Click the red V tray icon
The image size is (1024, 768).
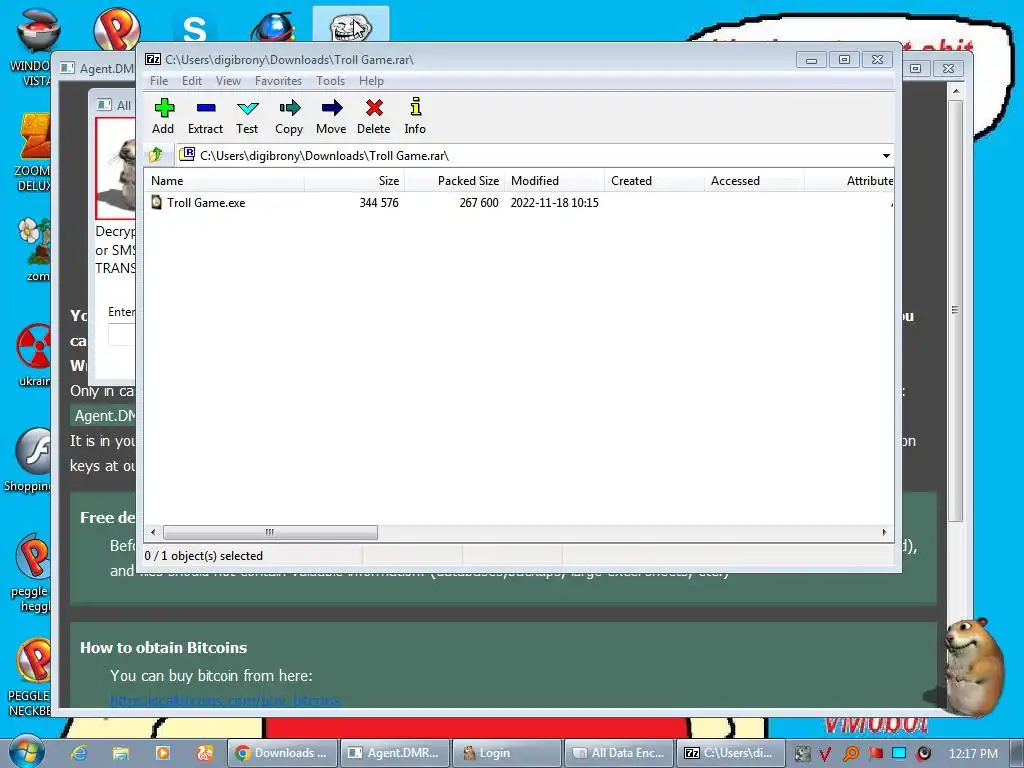[x=825, y=754]
